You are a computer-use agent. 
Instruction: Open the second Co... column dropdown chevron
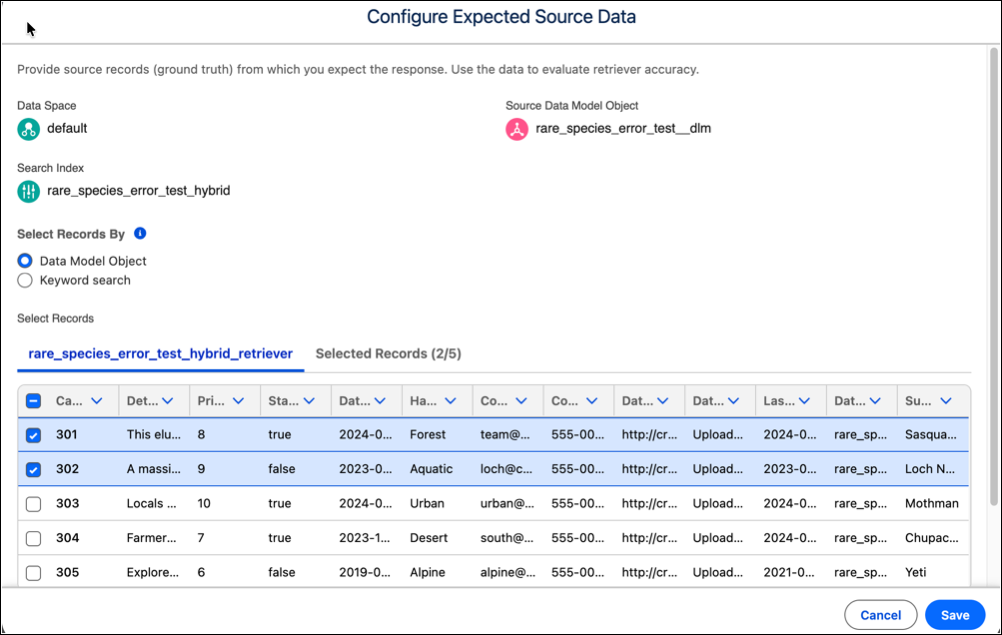click(592, 401)
